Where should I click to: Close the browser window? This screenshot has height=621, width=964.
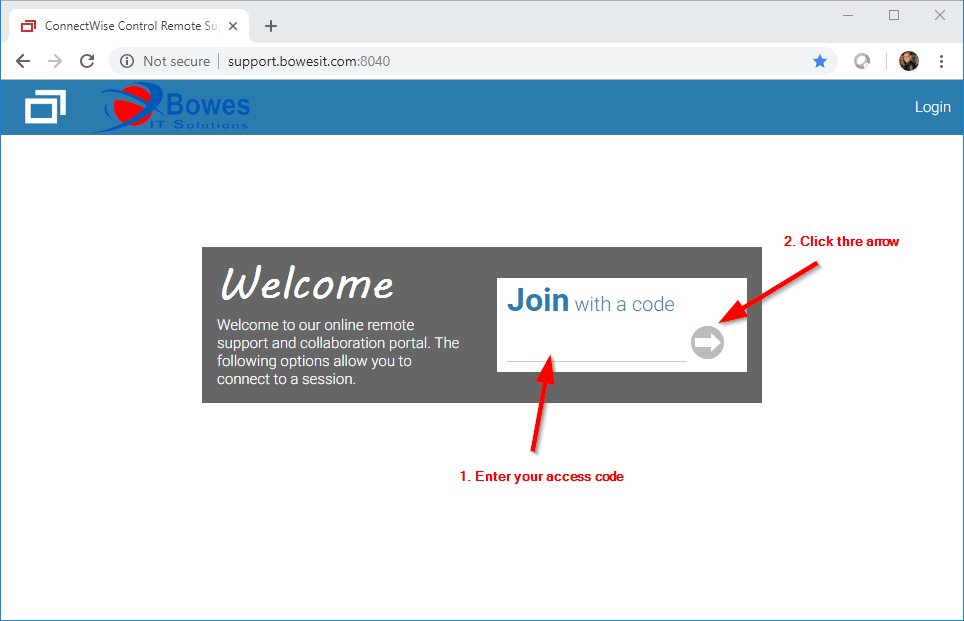939,15
